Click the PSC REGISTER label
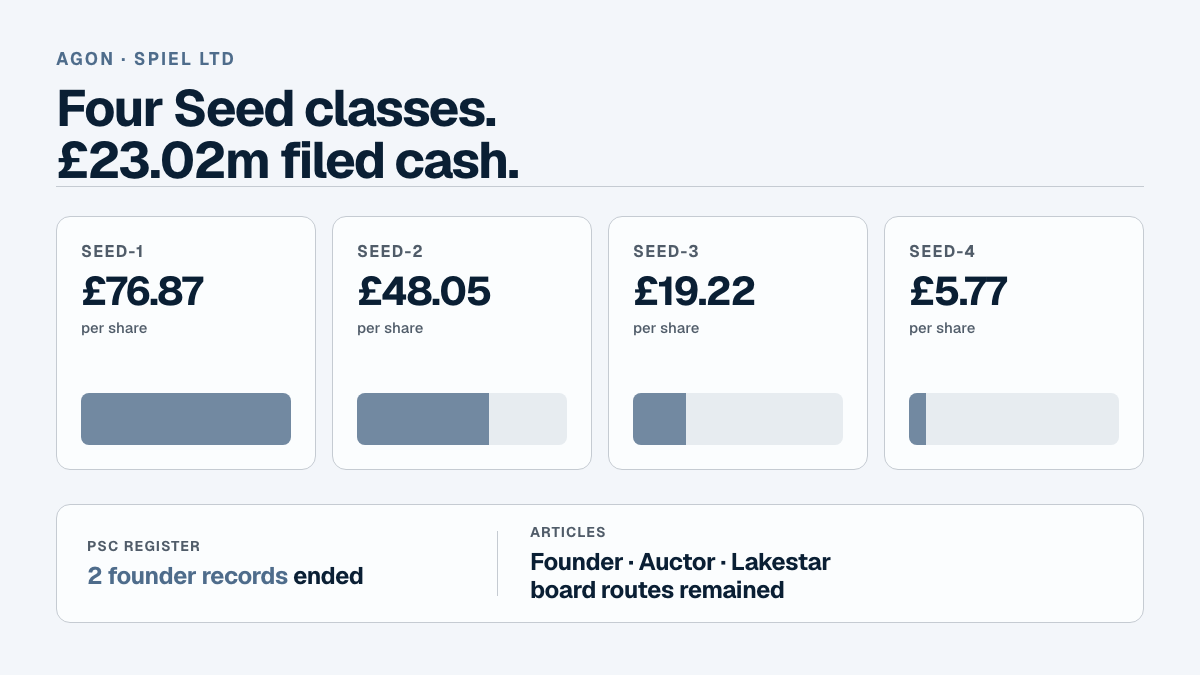The image size is (1200, 675). click(x=144, y=546)
